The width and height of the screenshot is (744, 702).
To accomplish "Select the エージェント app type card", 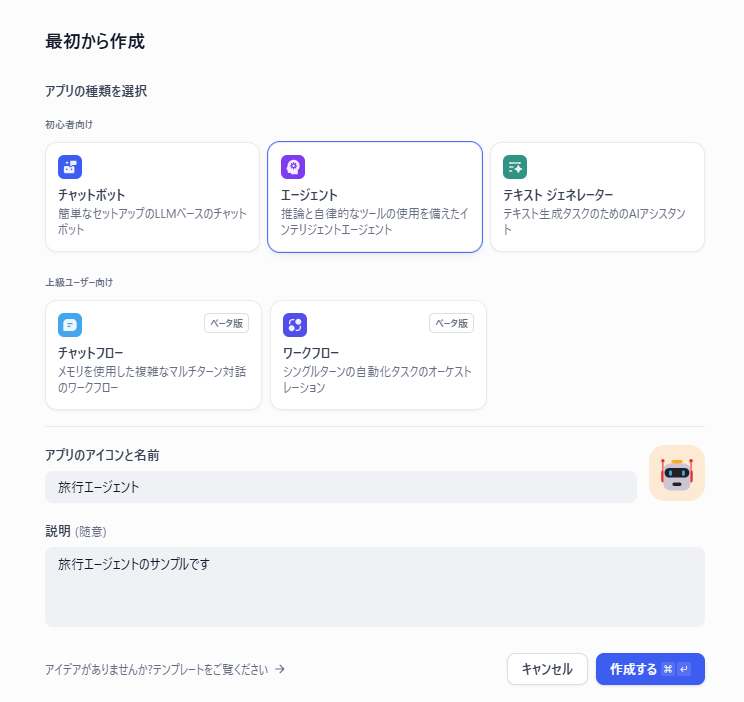I will click(x=375, y=197).
